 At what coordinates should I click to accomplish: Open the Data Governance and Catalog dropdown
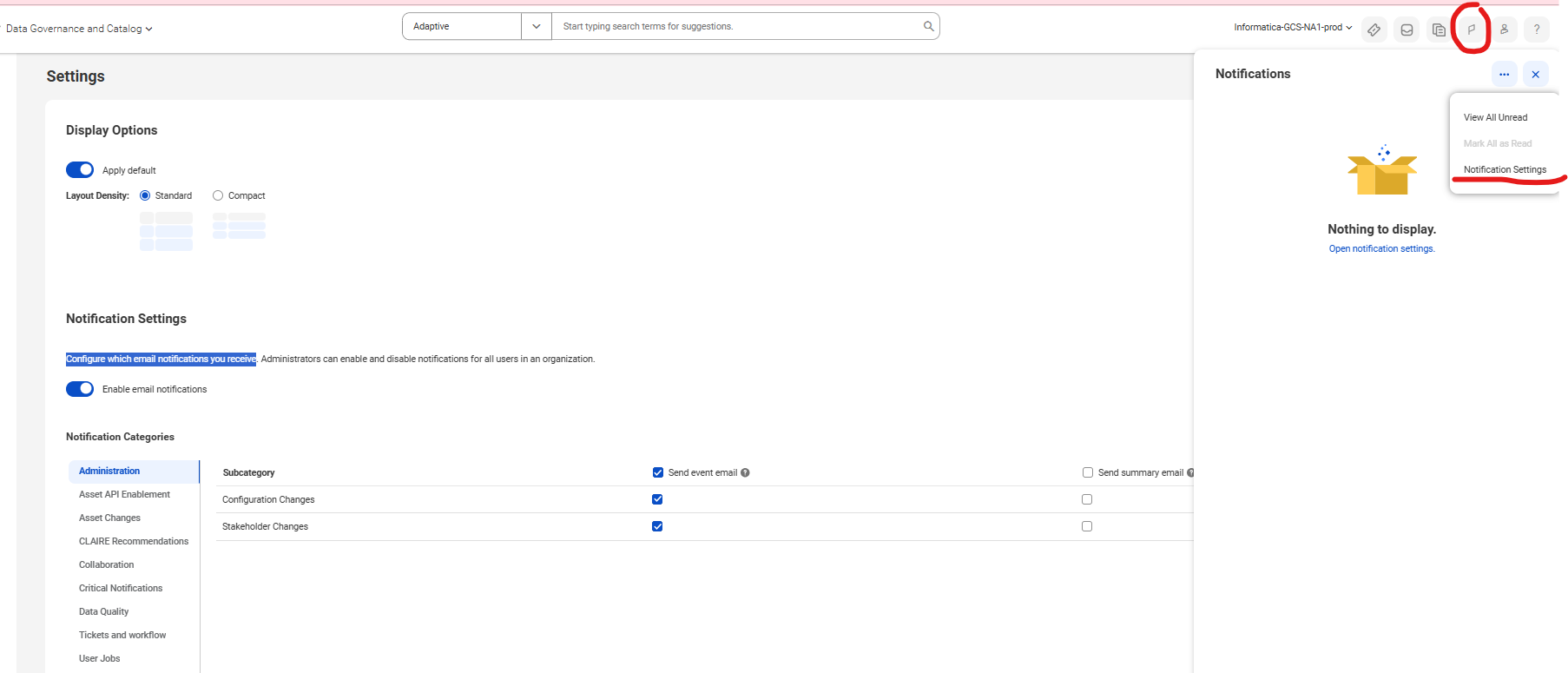(79, 29)
